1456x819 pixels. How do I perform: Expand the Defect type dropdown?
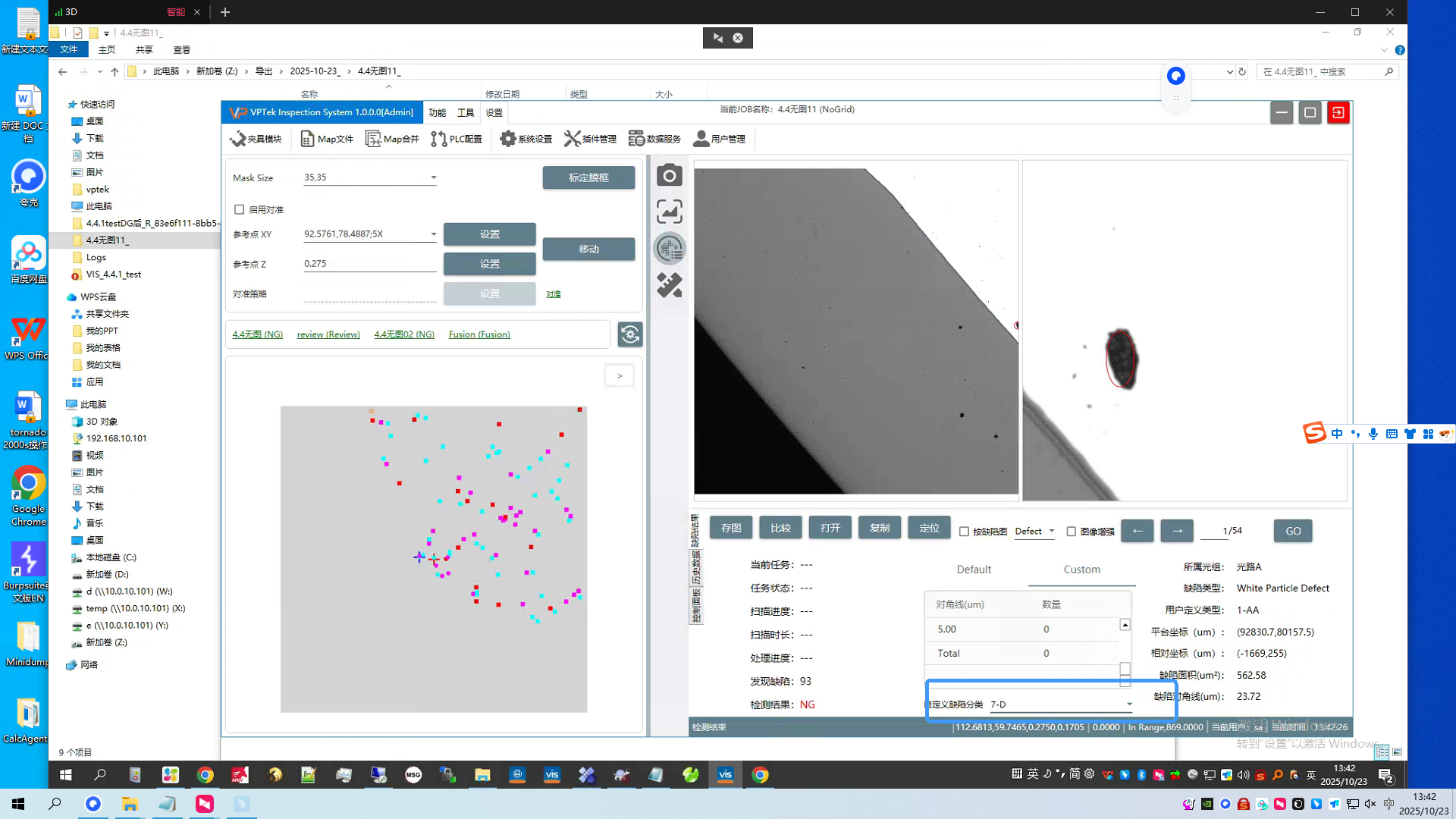pyautogui.click(x=1051, y=531)
